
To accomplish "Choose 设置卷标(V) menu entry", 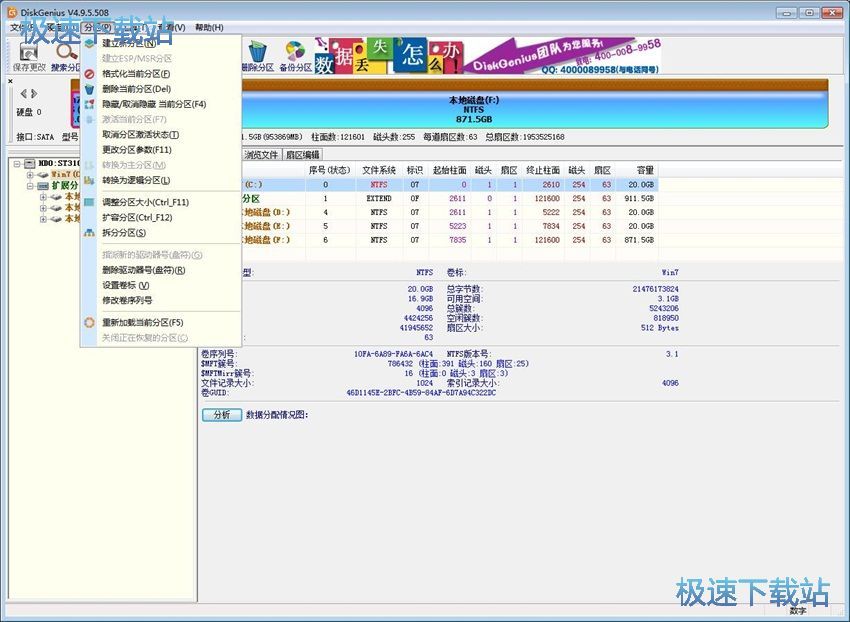I will (126, 285).
